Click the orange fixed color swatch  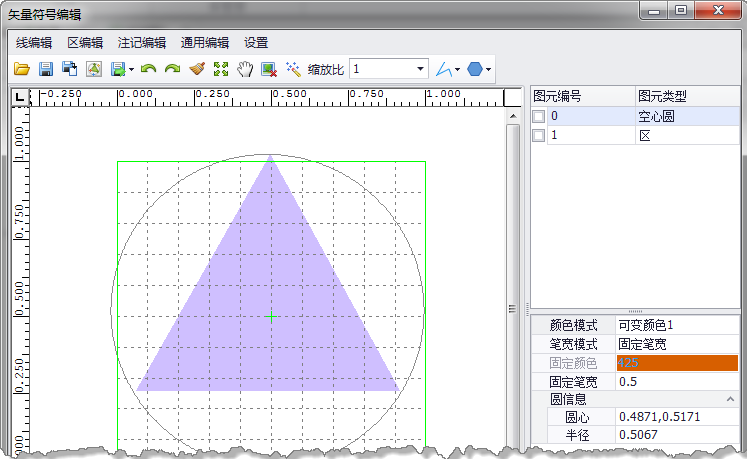677,363
